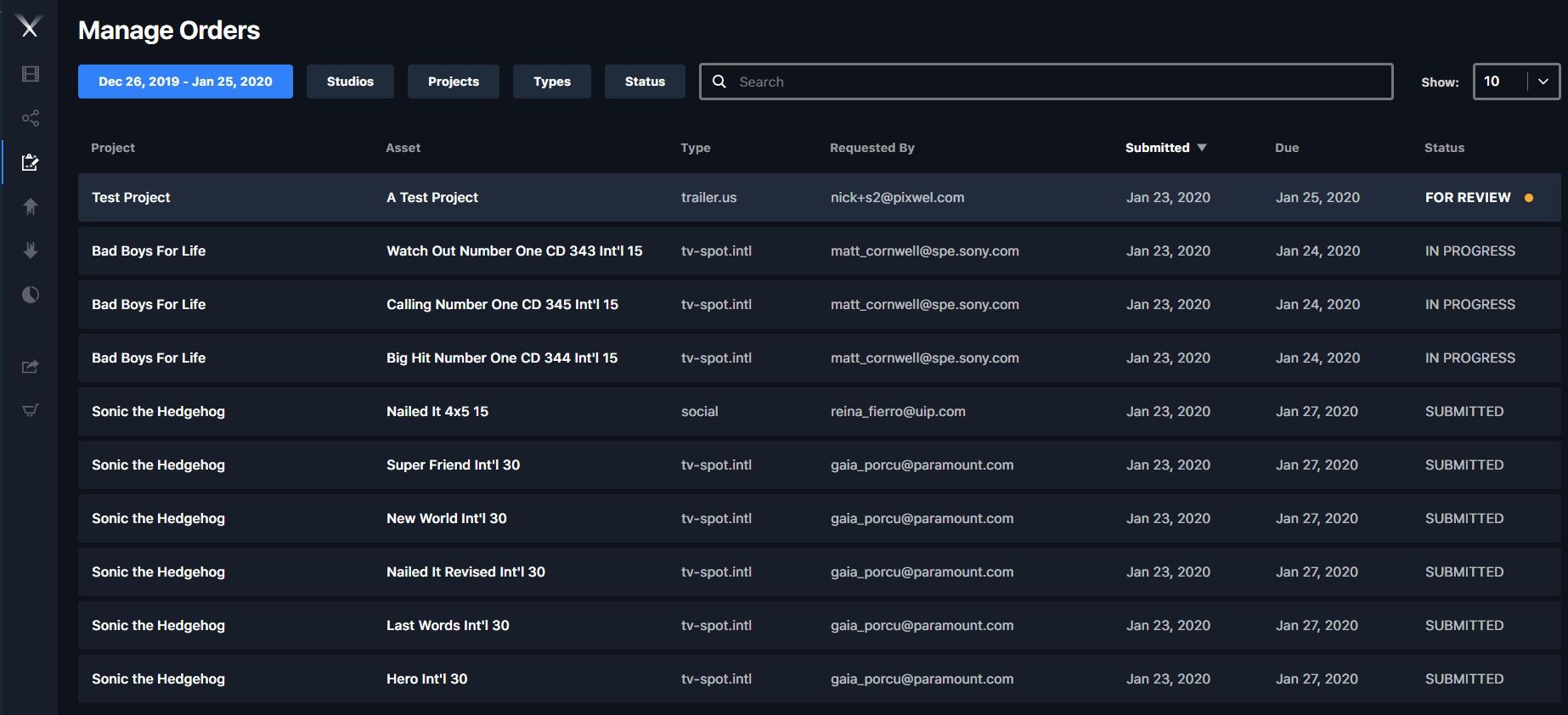Click the orange status dot beside FOR REVIEW
Screen dimensions: 1568x715
[1529, 198]
